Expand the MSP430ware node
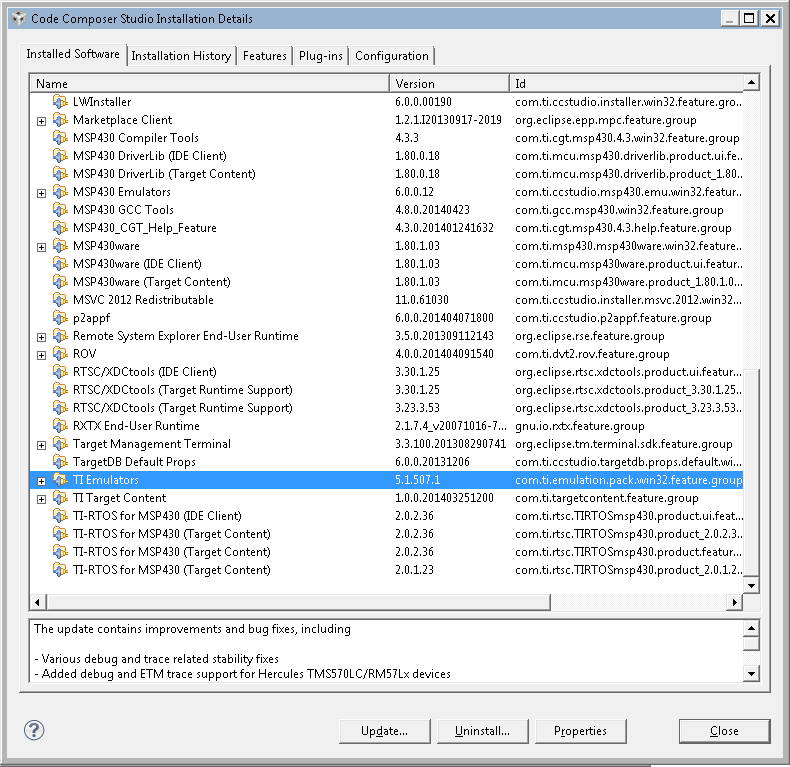Viewport: 790px width, 767px height. (41, 247)
